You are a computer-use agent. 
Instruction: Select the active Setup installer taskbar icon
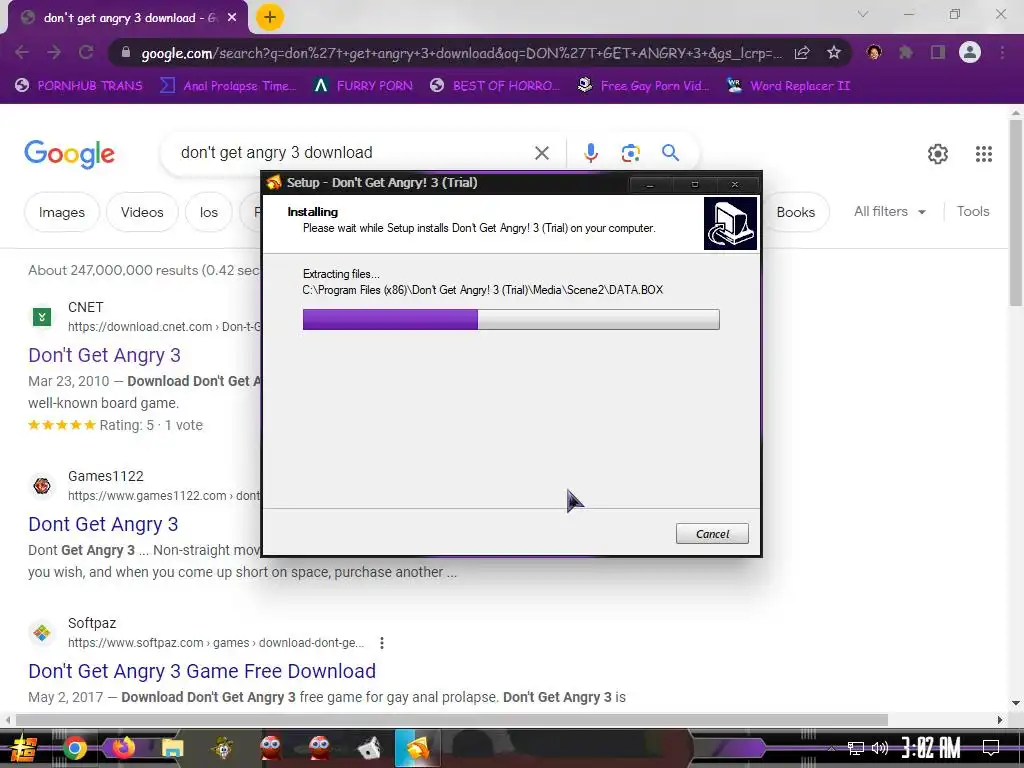pyautogui.click(x=418, y=748)
